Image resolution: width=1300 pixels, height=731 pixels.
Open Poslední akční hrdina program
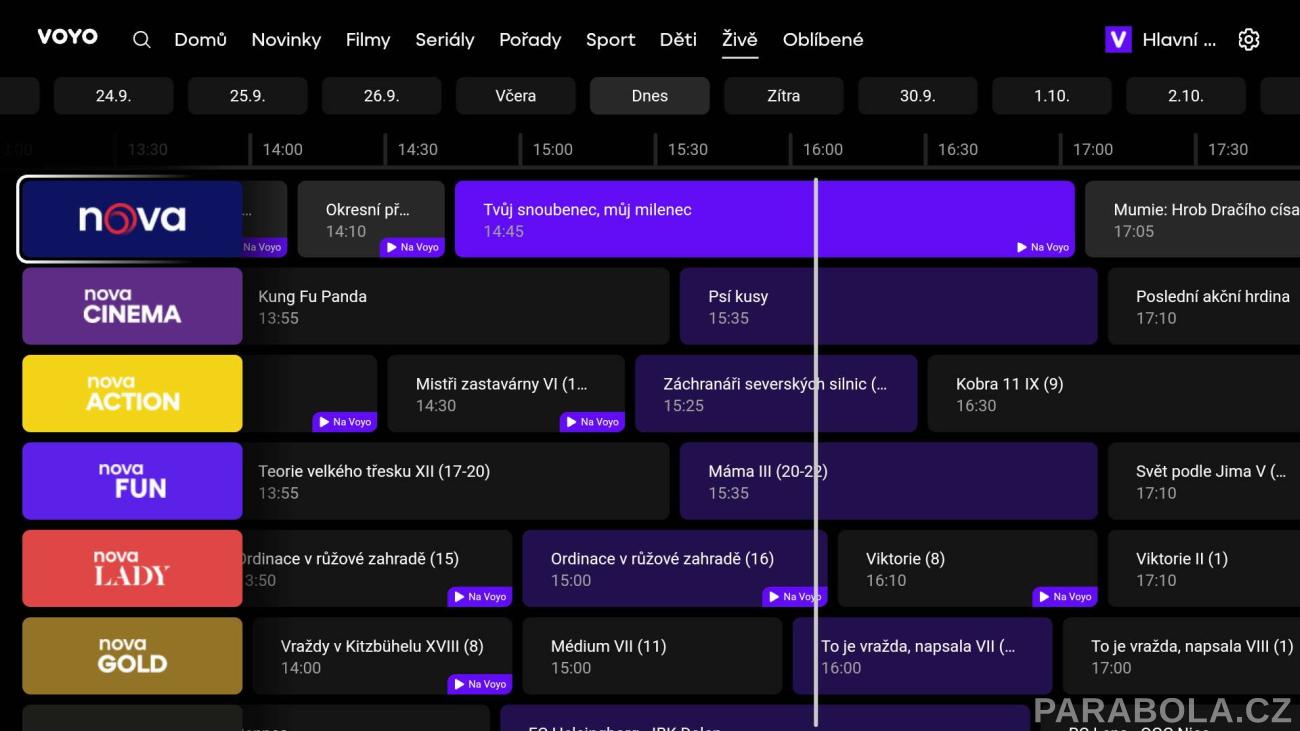(x=1204, y=306)
